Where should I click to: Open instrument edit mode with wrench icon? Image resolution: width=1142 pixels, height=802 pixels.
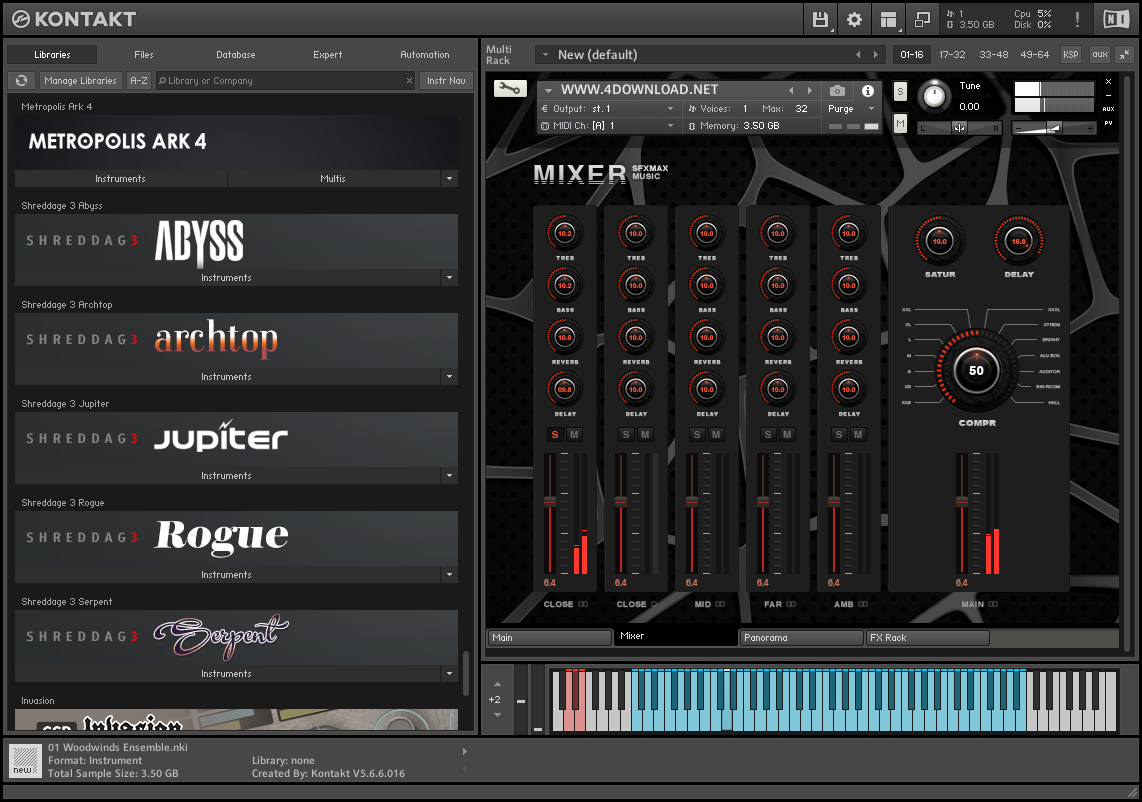click(x=510, y=89)
